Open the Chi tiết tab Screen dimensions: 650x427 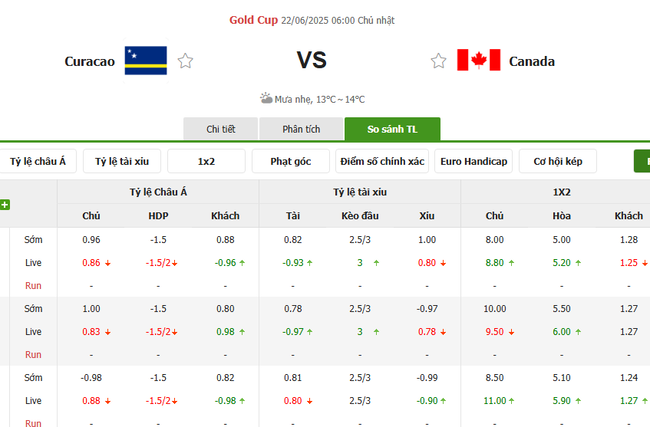(x=220, y=129)
